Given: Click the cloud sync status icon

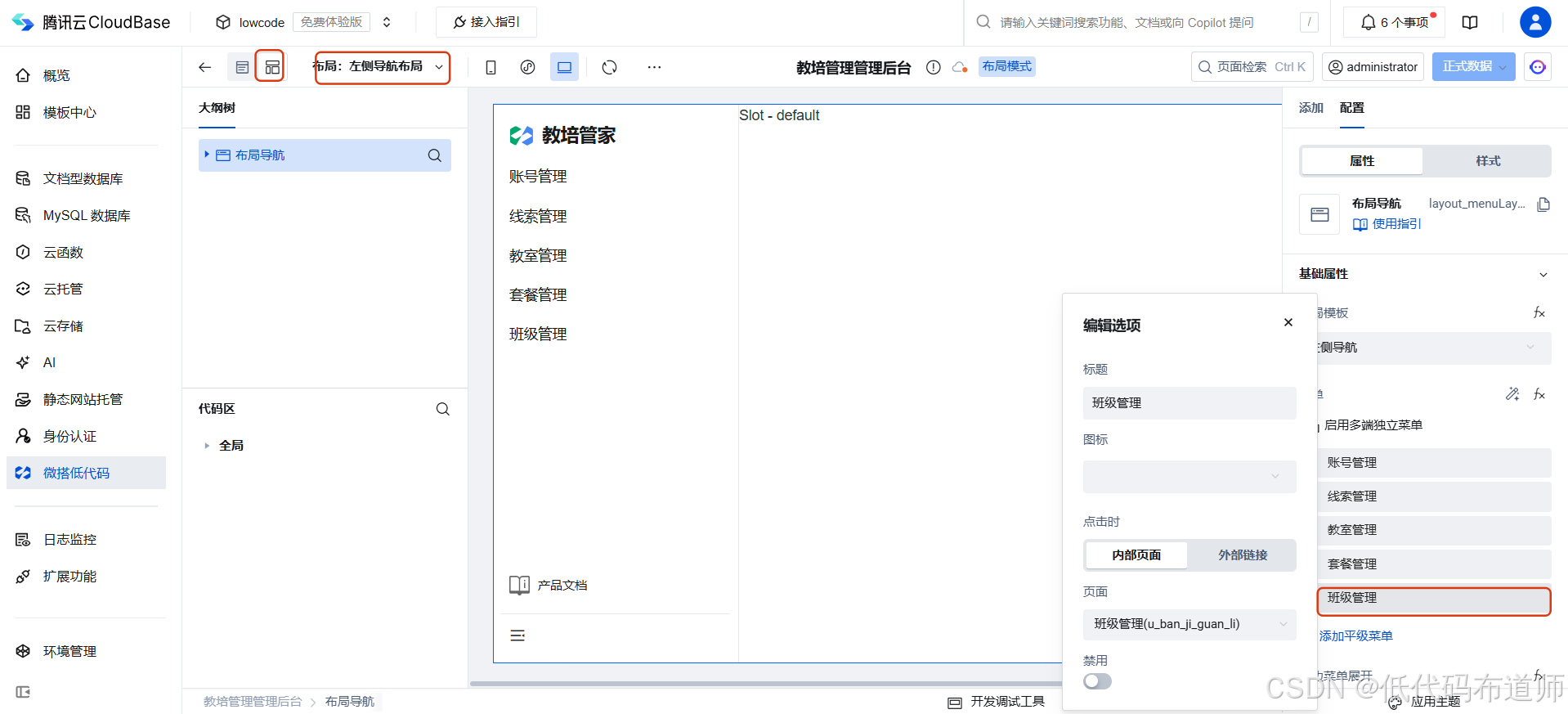Looking at the screenshot, I should 960,67.
